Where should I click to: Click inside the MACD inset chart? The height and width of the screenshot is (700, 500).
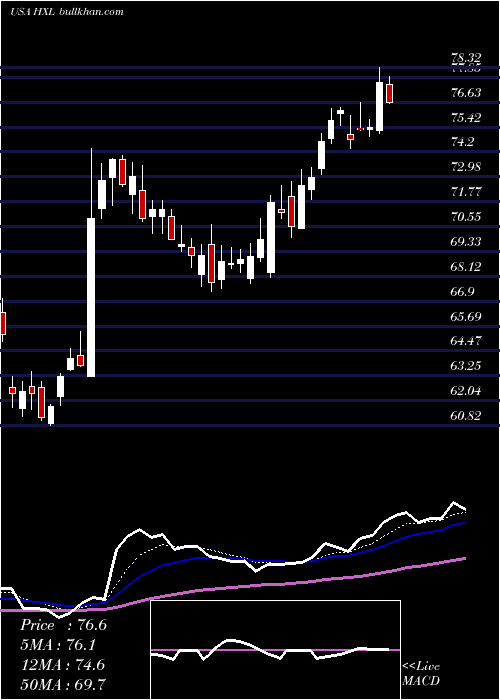(275, 650)
